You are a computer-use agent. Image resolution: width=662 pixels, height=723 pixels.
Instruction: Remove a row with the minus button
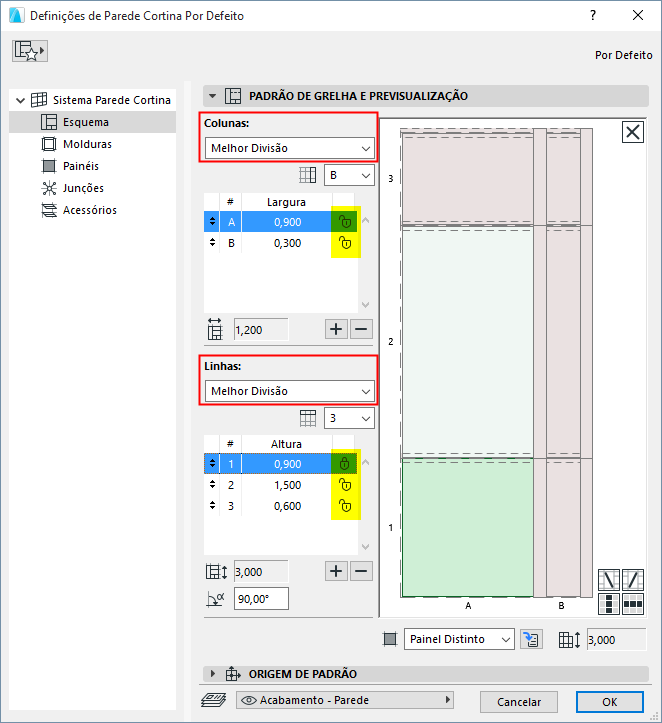361,571
